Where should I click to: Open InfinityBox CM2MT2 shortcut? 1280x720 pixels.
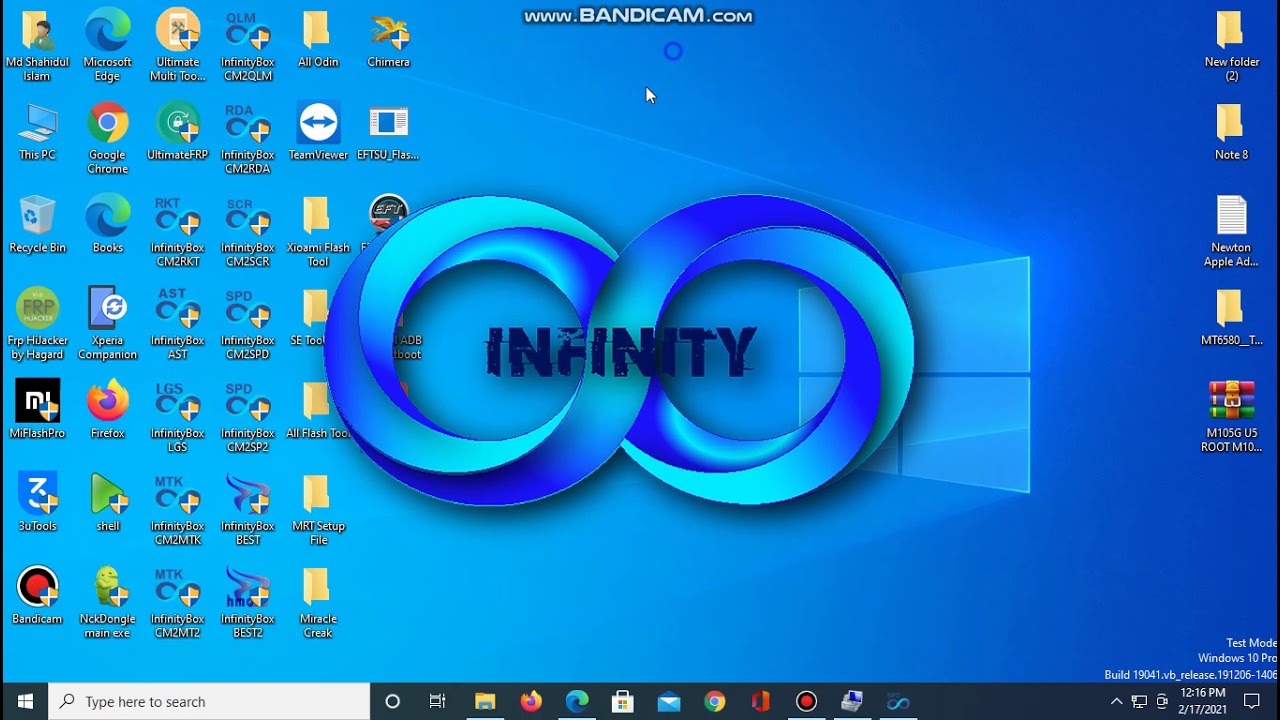coord(178,603)
